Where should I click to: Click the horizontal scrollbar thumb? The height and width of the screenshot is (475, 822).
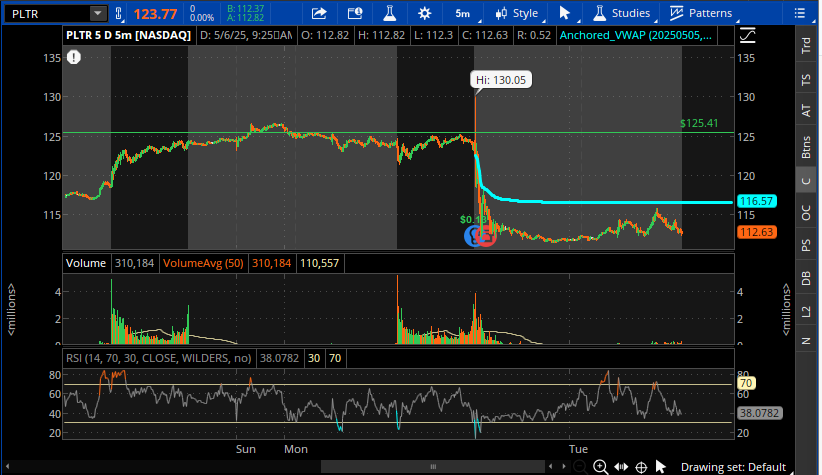pyautogui.click(x=433, y=467)
